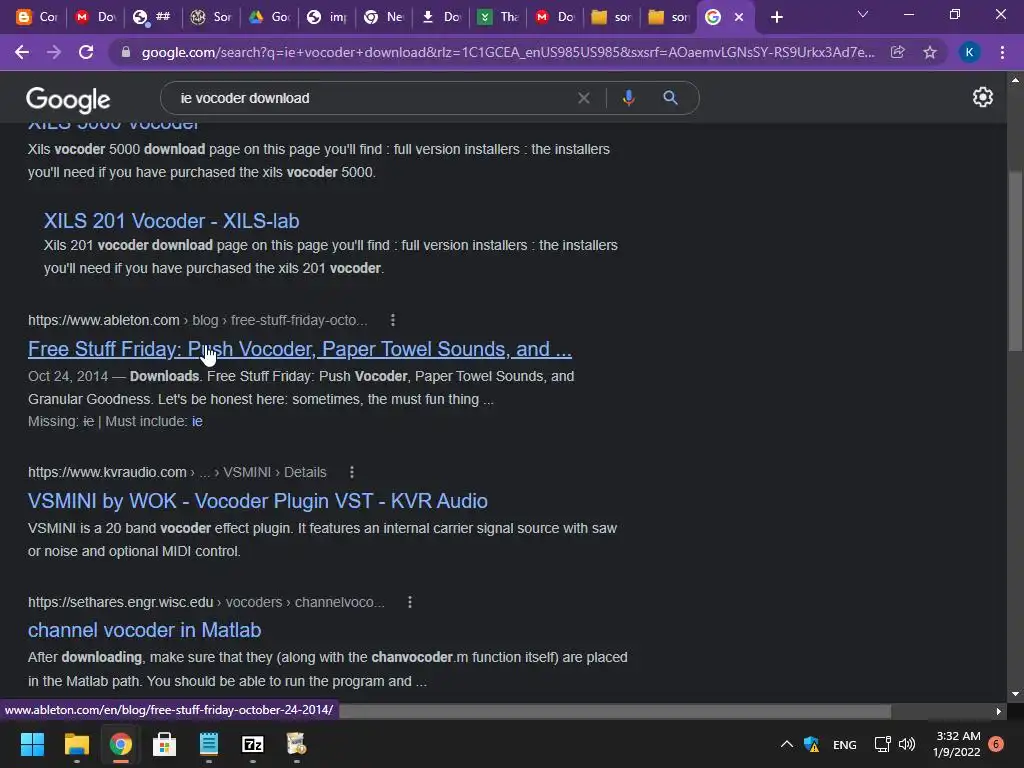The image size is (1024, 768).
Task: Switch to the Blogger 'Cor' tab
Action: [x=36, y=17]
